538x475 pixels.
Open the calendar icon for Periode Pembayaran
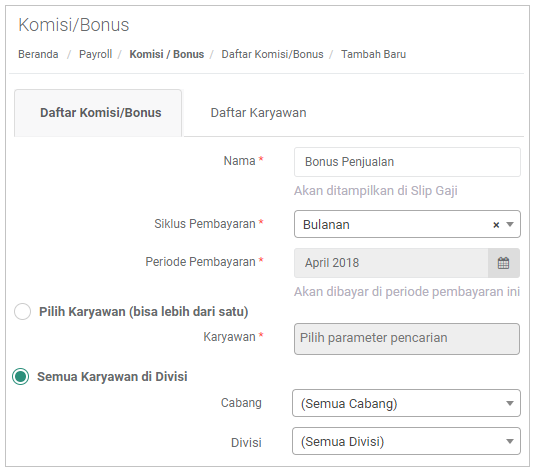click(x=503, y=263)
